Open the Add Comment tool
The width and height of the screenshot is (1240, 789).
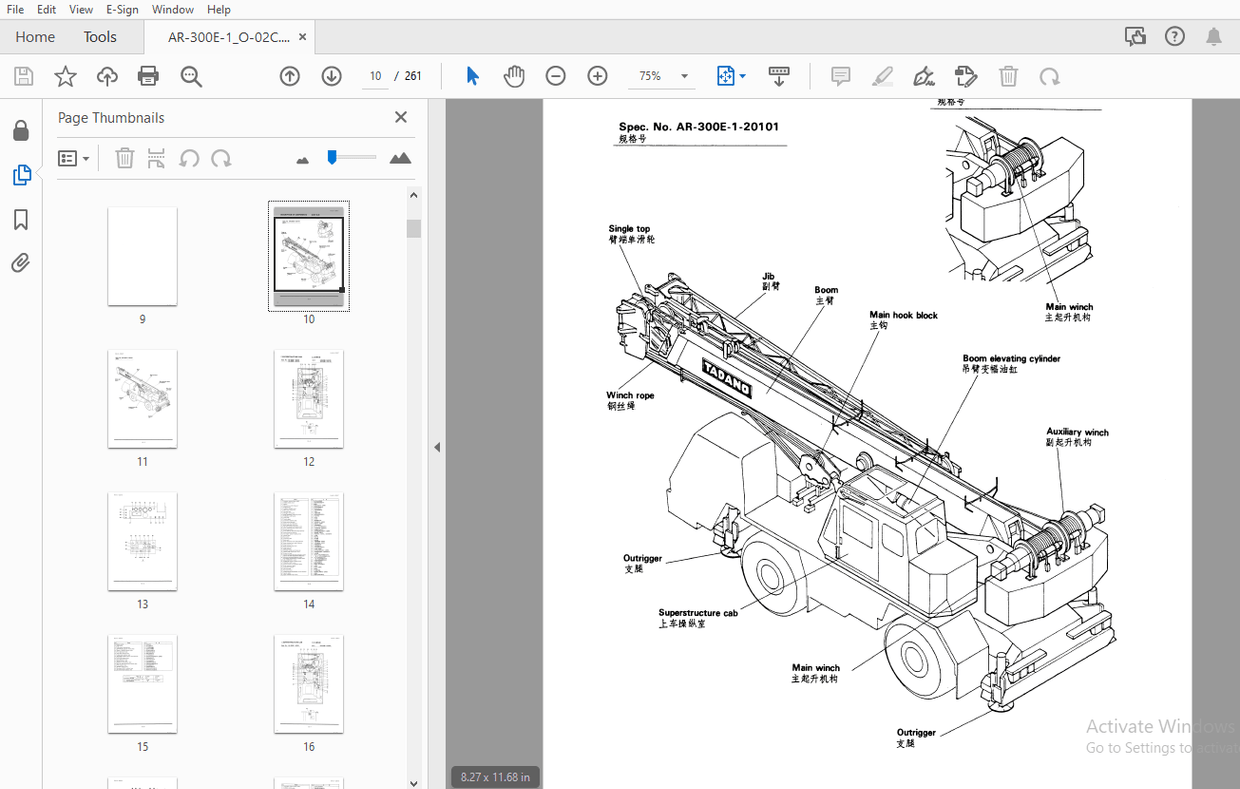tap(840, 75)
